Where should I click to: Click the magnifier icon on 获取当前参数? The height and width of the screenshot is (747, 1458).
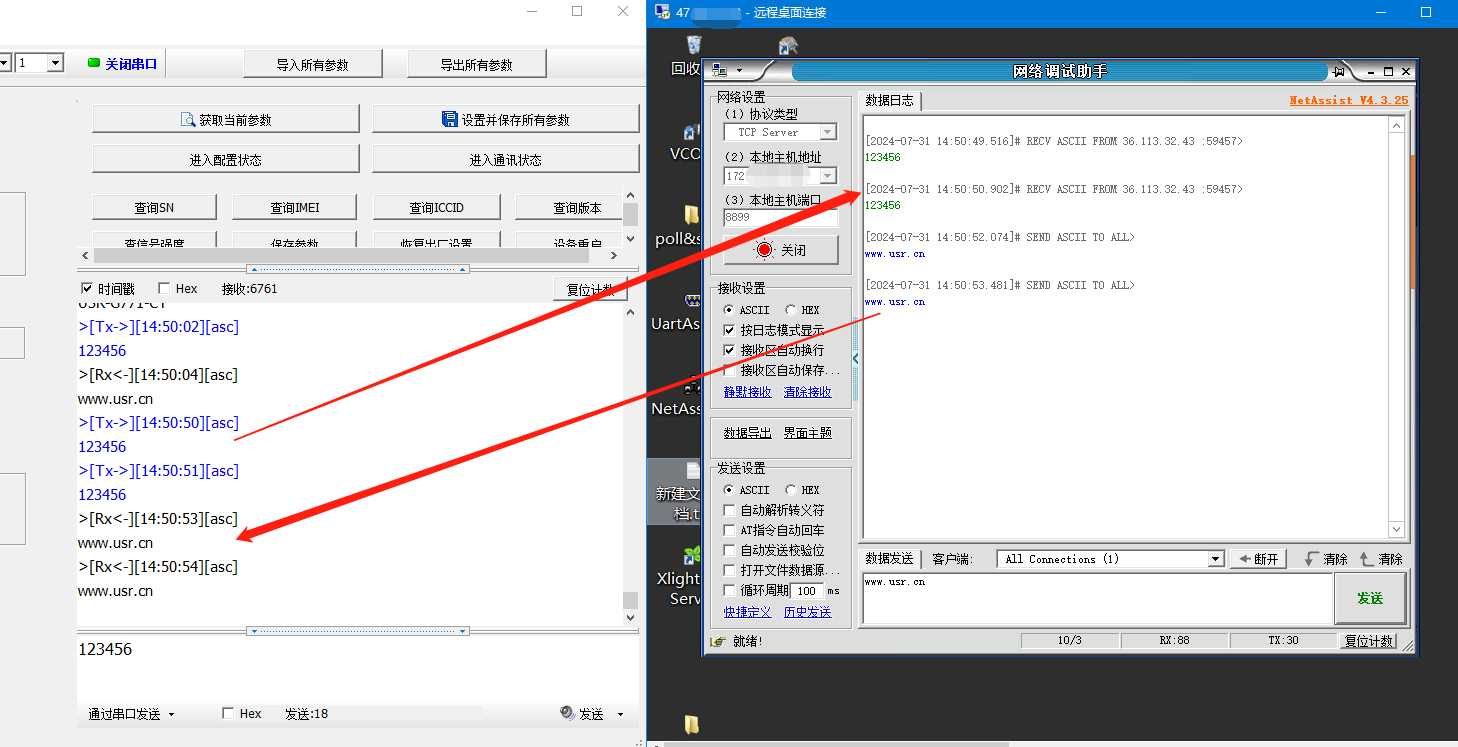coord(188,120)
